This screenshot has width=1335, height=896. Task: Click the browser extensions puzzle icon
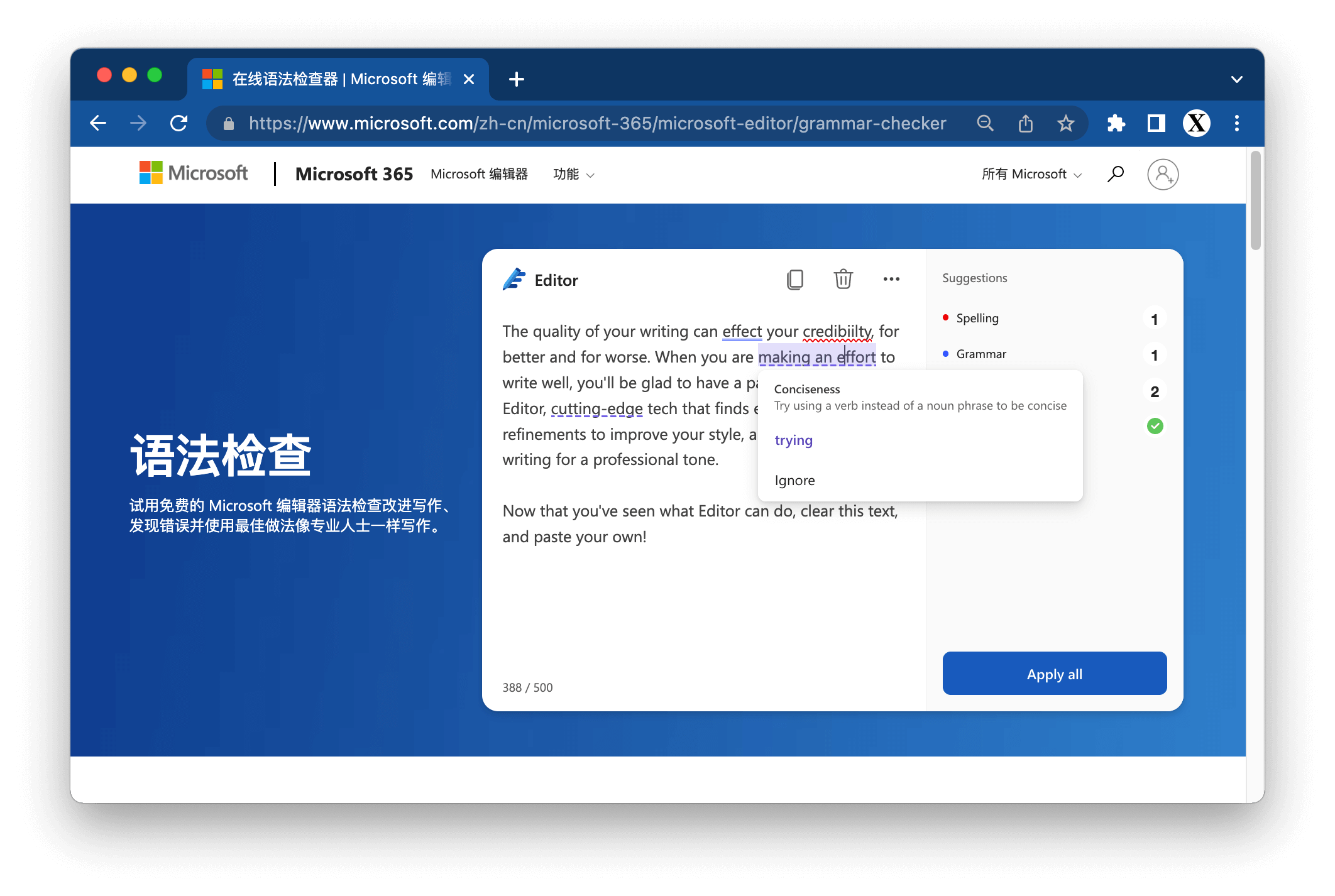(1116, 123)
